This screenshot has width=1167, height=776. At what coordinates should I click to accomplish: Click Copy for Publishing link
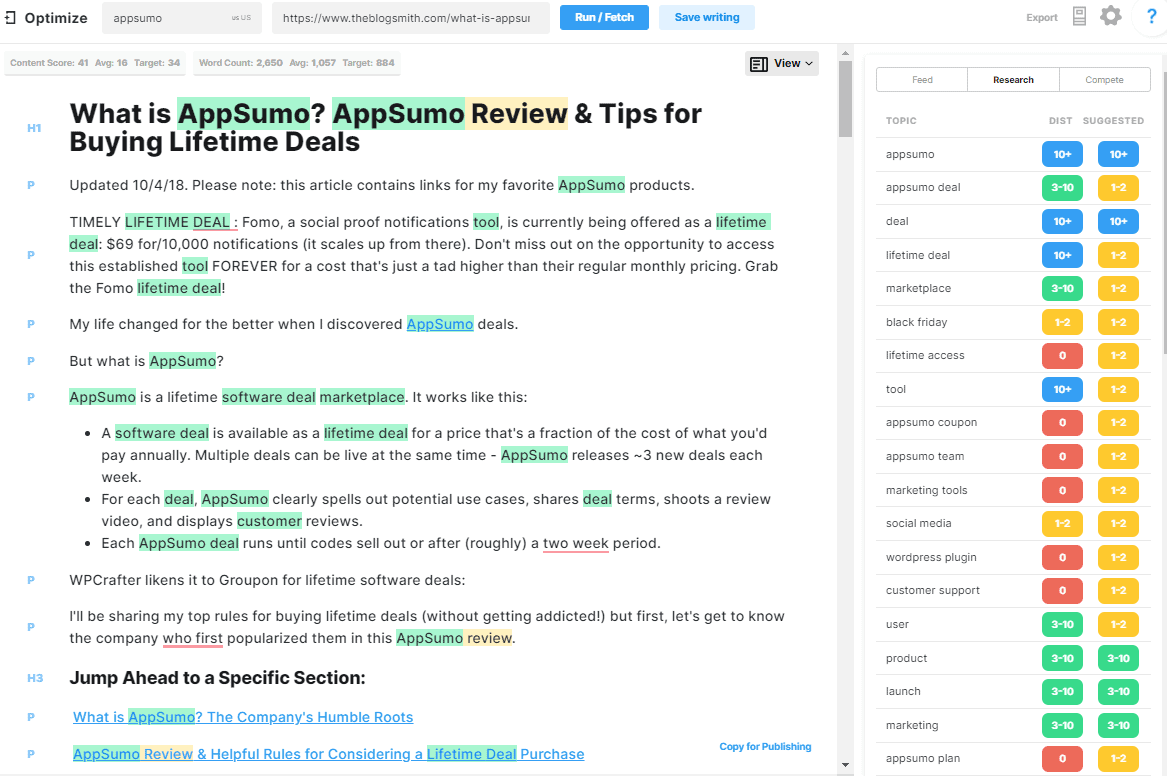point(765,746)
